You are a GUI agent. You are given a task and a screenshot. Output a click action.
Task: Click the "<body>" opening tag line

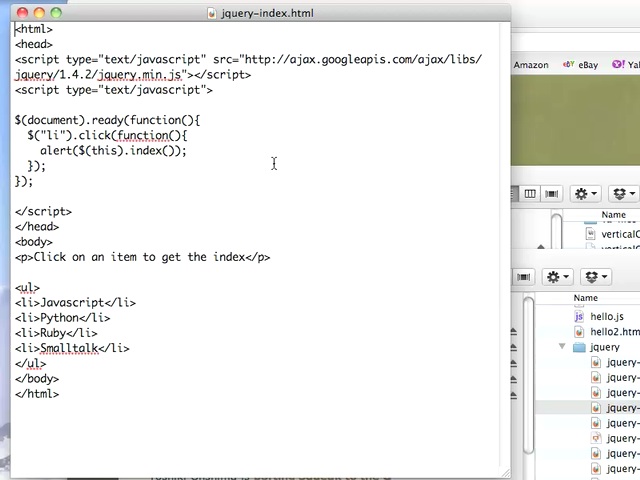pyautogui.click(x=33, y=242)
